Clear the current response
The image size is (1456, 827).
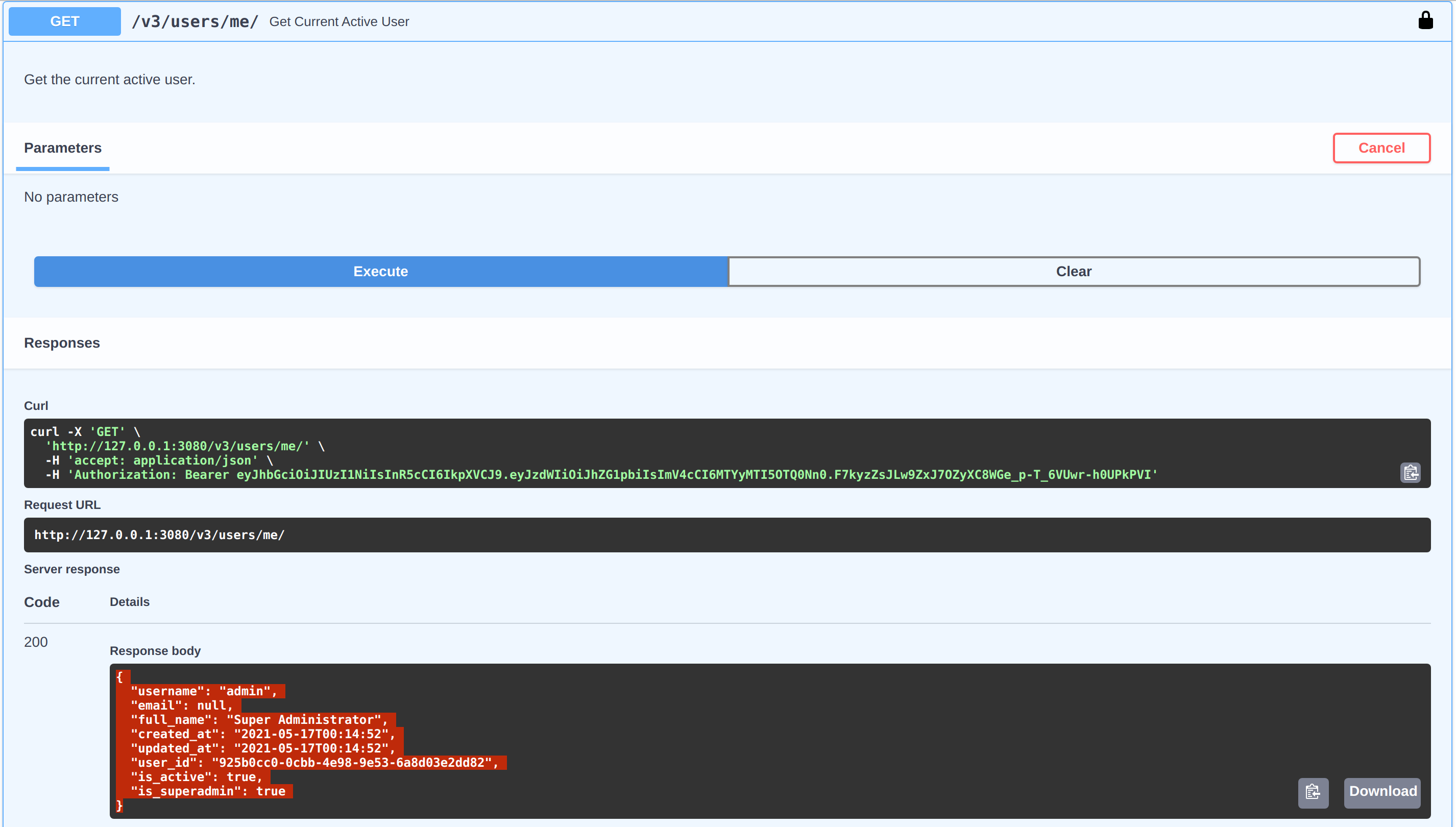pyautogui.click(x=1073, y=272)
